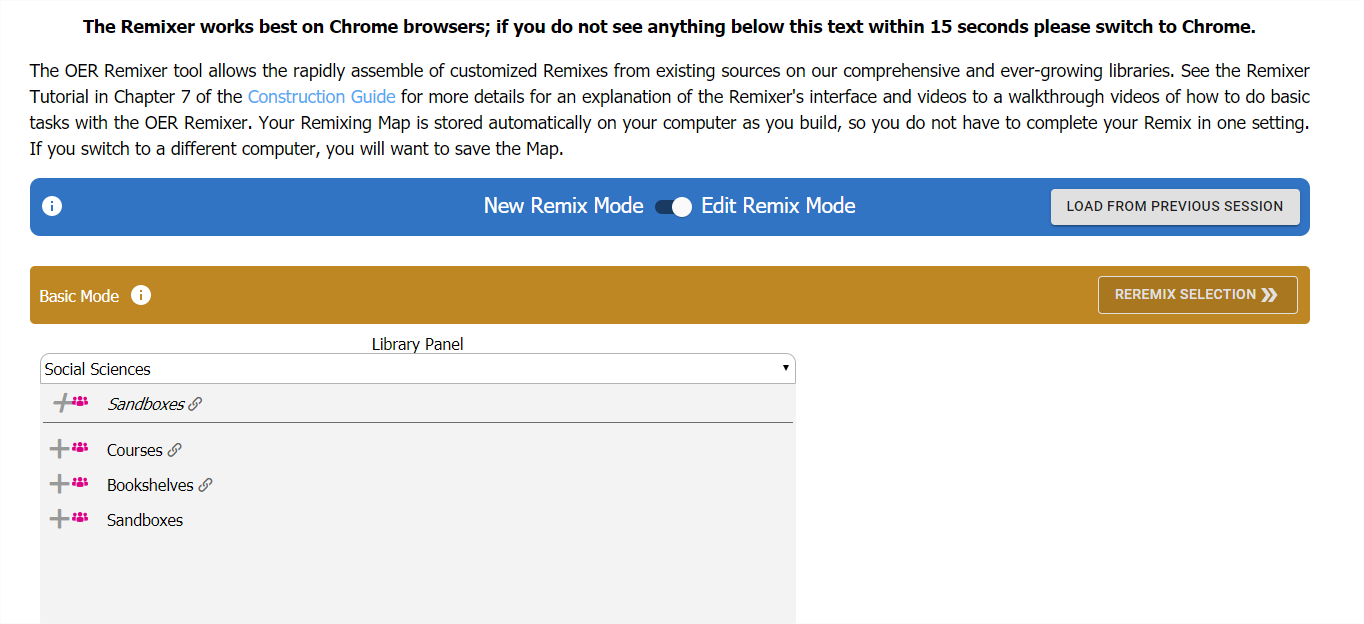
Task: Select the Bookshelves item label
Action: [x=150, y=486]
